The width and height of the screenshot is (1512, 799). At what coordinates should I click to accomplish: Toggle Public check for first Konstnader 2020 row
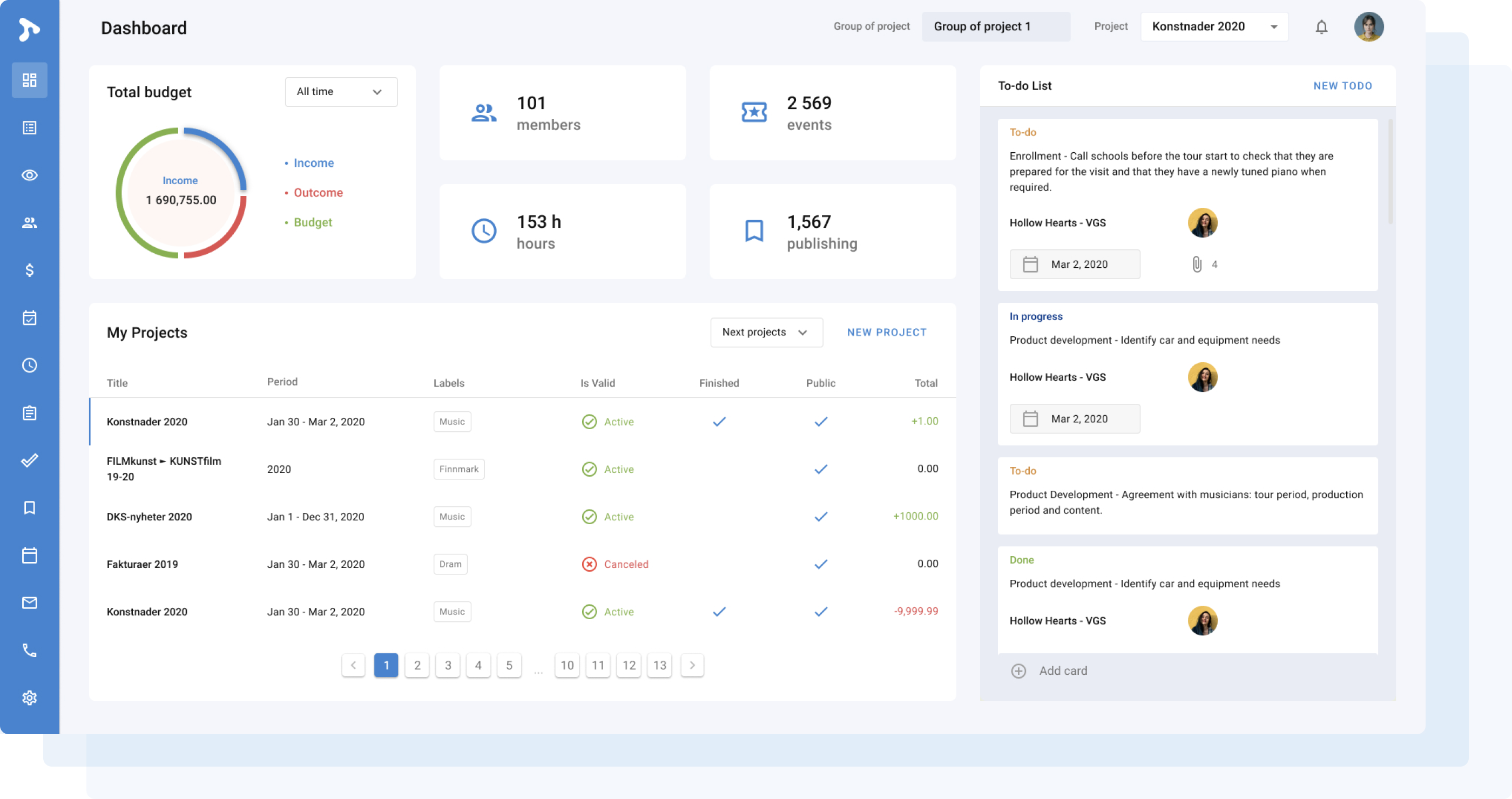[x=821, y=421]
